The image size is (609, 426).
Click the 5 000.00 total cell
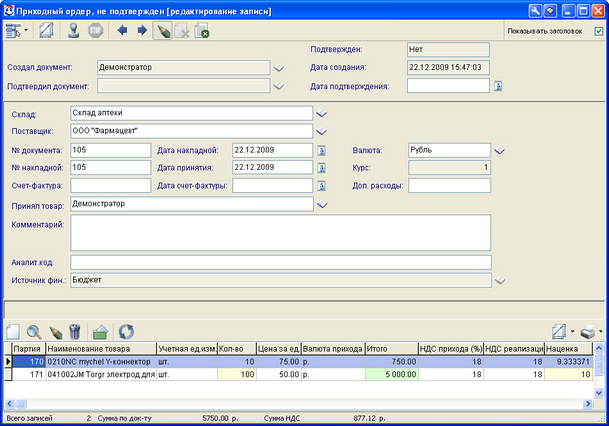point(392,374)
